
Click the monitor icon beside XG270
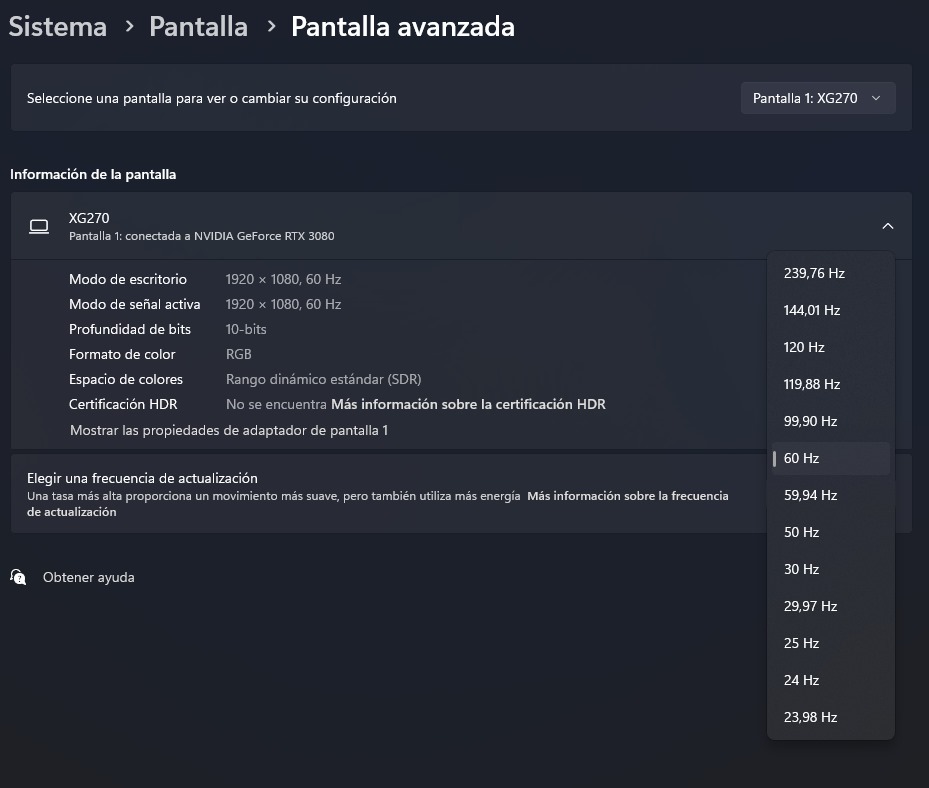click(39, 226)
